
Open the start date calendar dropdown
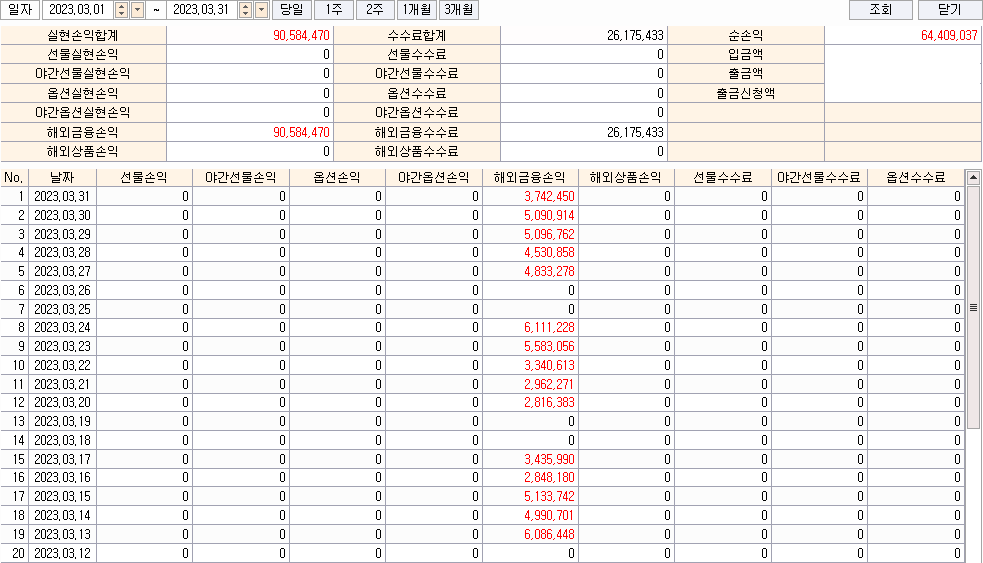[138, 10]
